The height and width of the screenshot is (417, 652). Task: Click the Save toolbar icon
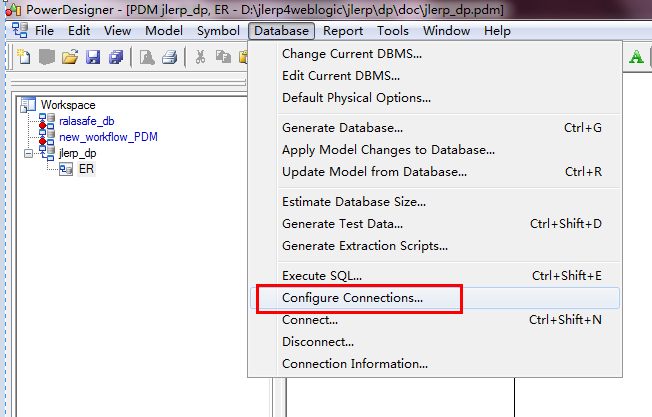93,57
